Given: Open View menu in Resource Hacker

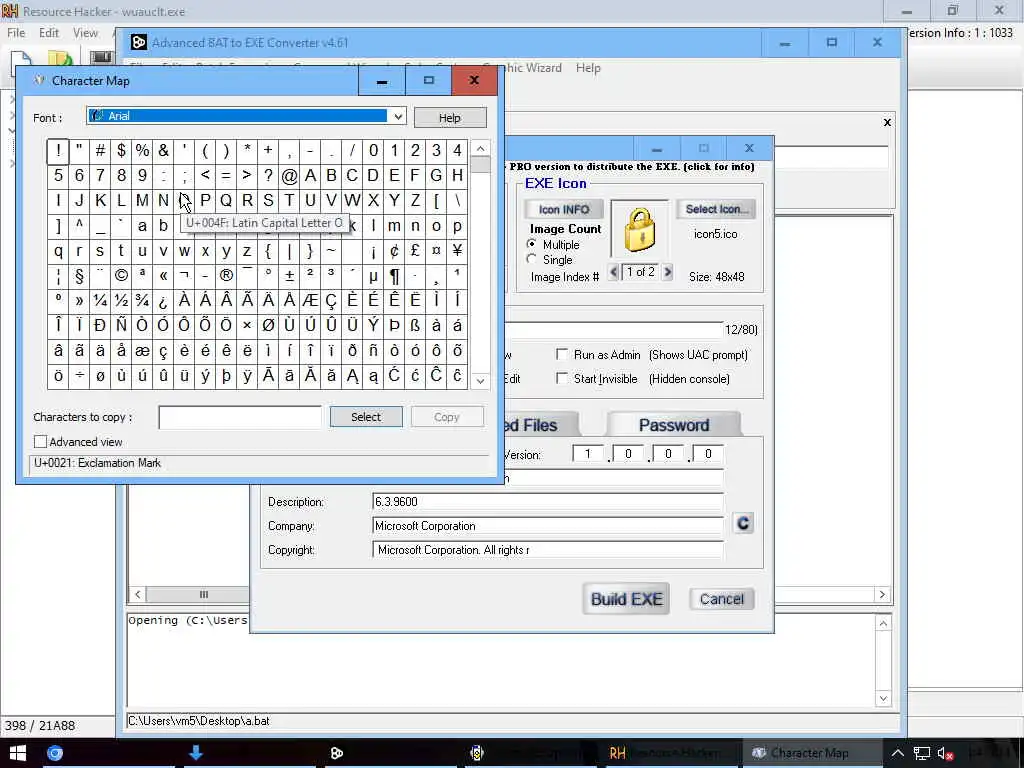Looking at the screenshot, I should click(85, 33).
